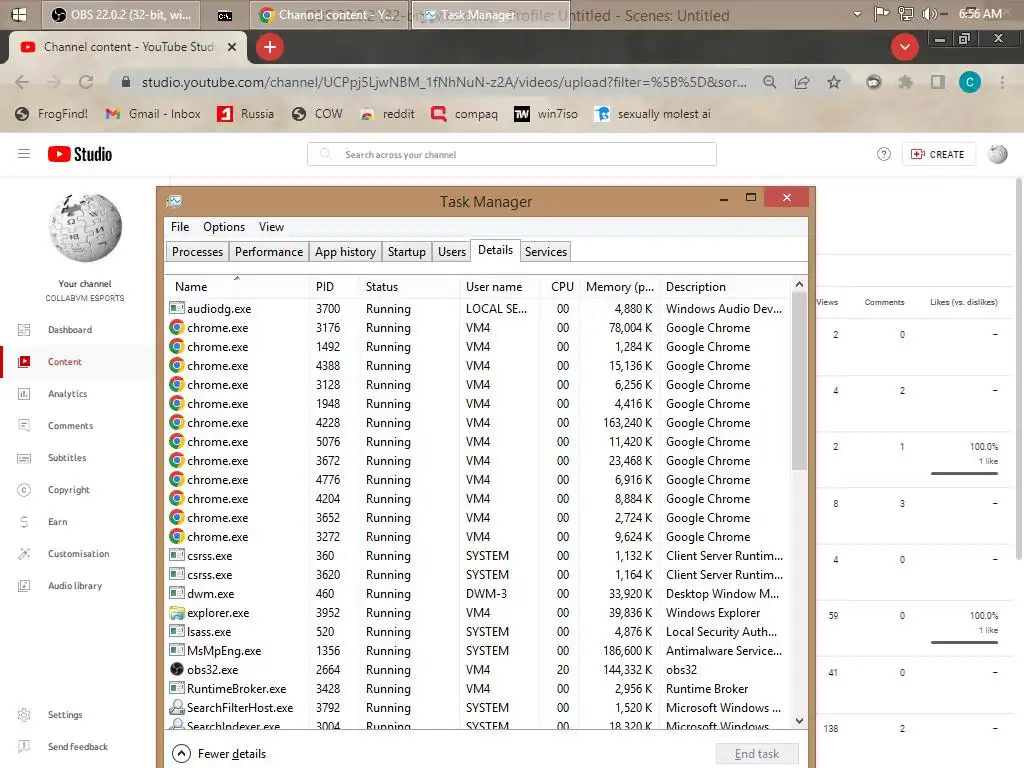Open Copyright in Studio sidebar
1024x768 pixels.
click(x=69, y=490)
